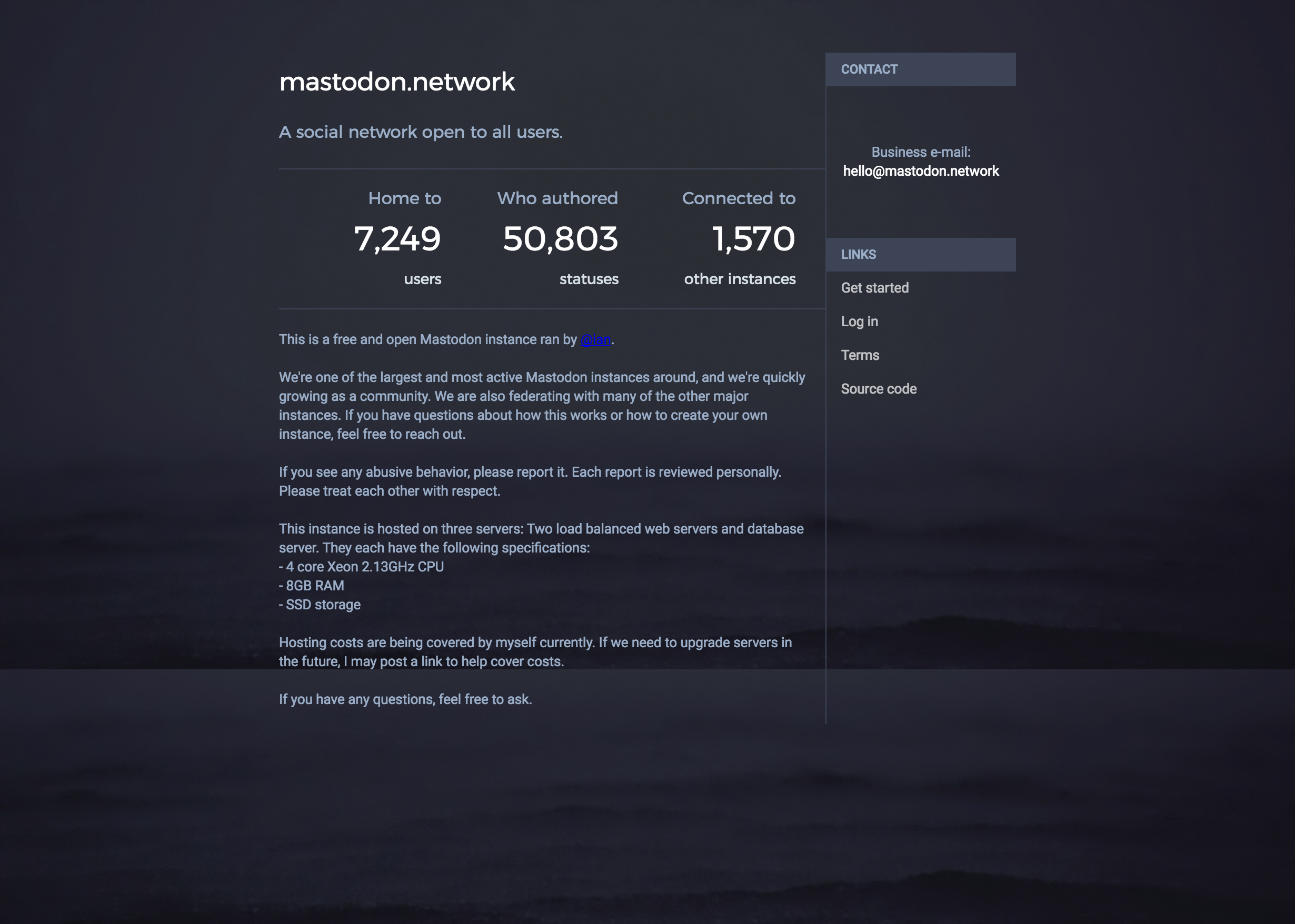This screenshot has height=924, width=1295.
Task: Click the 'Hosting costs are being covered' paragraph
Action: coord(535,652)
